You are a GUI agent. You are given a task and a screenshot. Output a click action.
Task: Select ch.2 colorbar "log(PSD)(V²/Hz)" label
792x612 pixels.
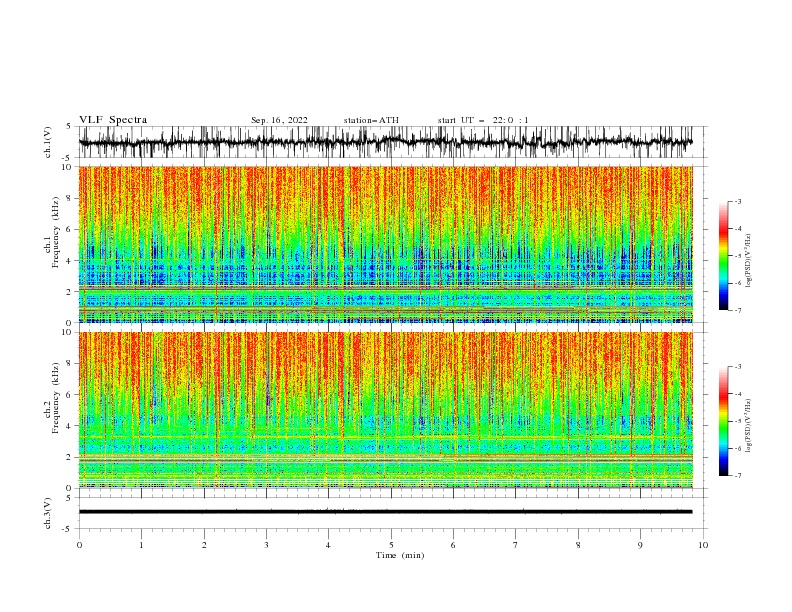click(748, 425)
